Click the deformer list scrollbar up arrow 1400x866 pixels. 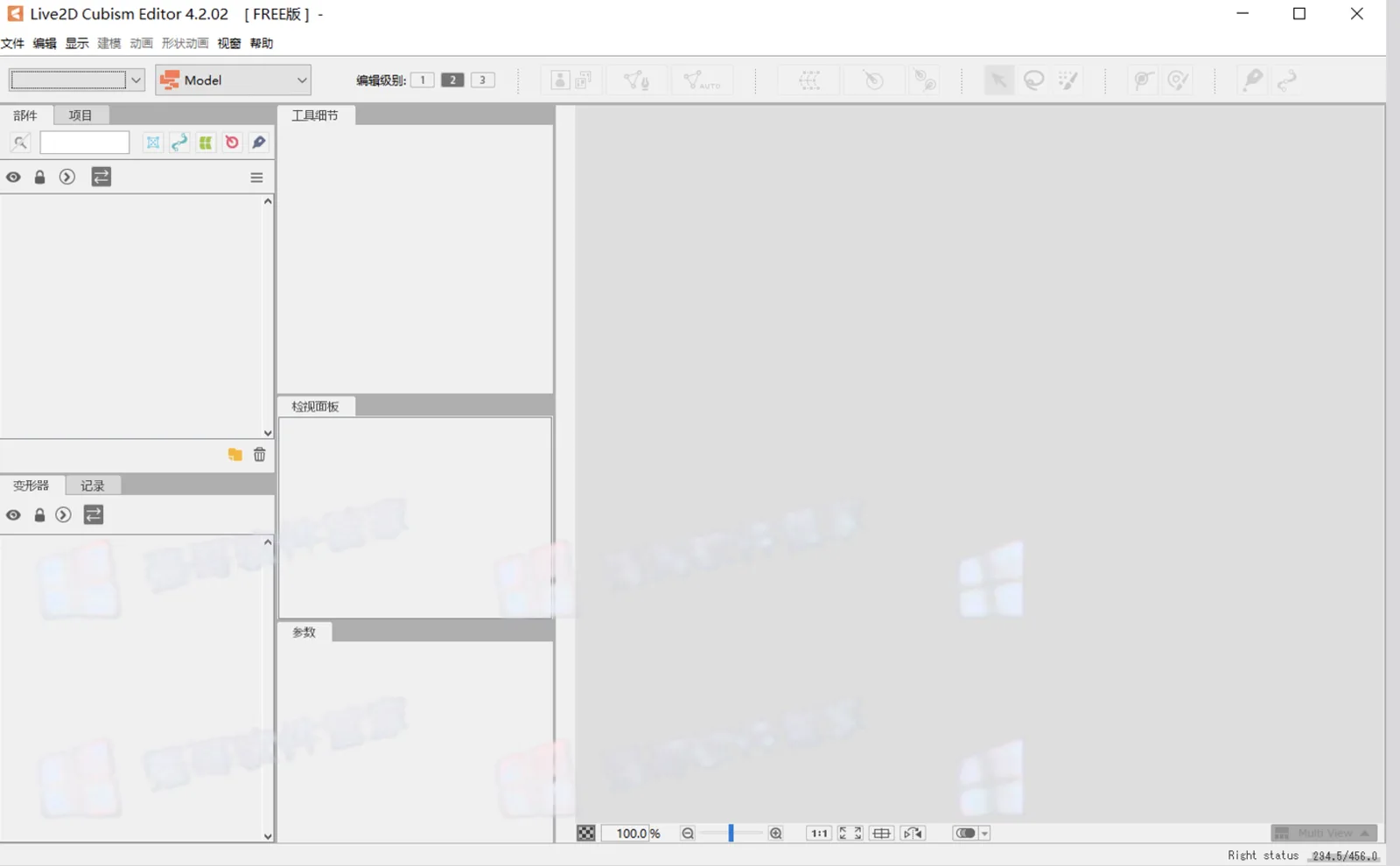click(x=268, y=542)
